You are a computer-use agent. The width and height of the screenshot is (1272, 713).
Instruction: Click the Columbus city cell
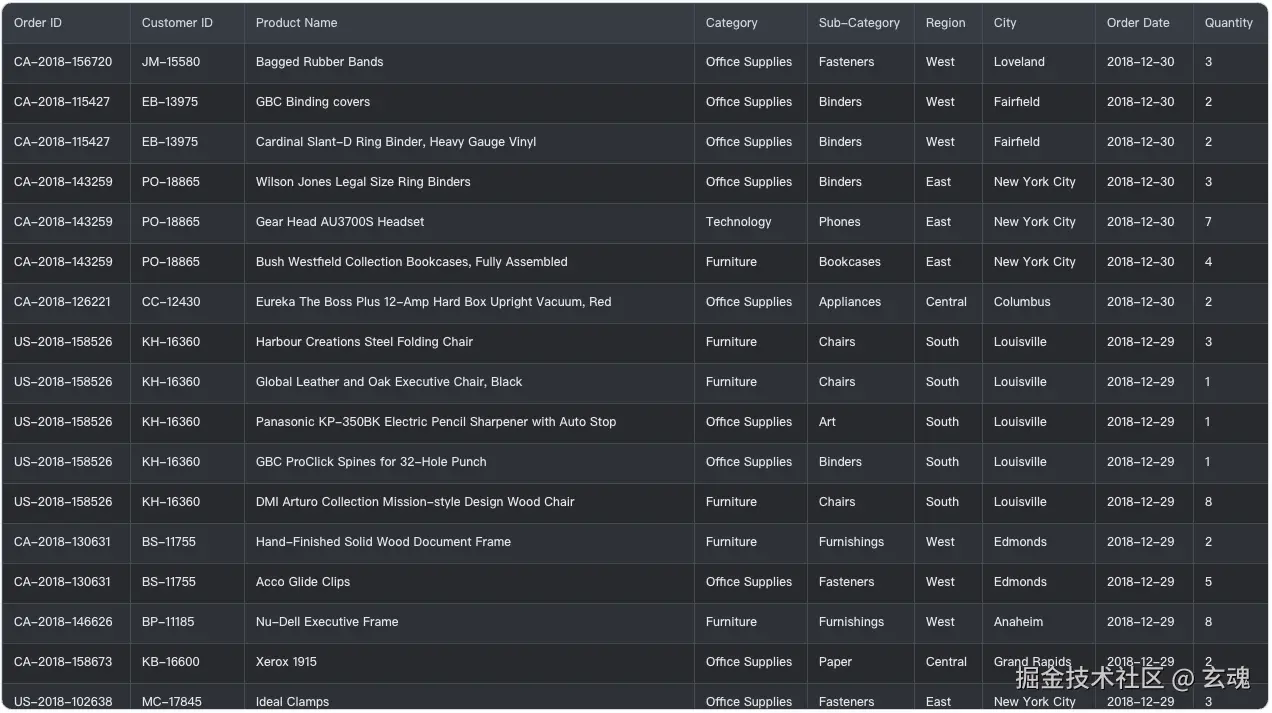[x=1022, y=302]
